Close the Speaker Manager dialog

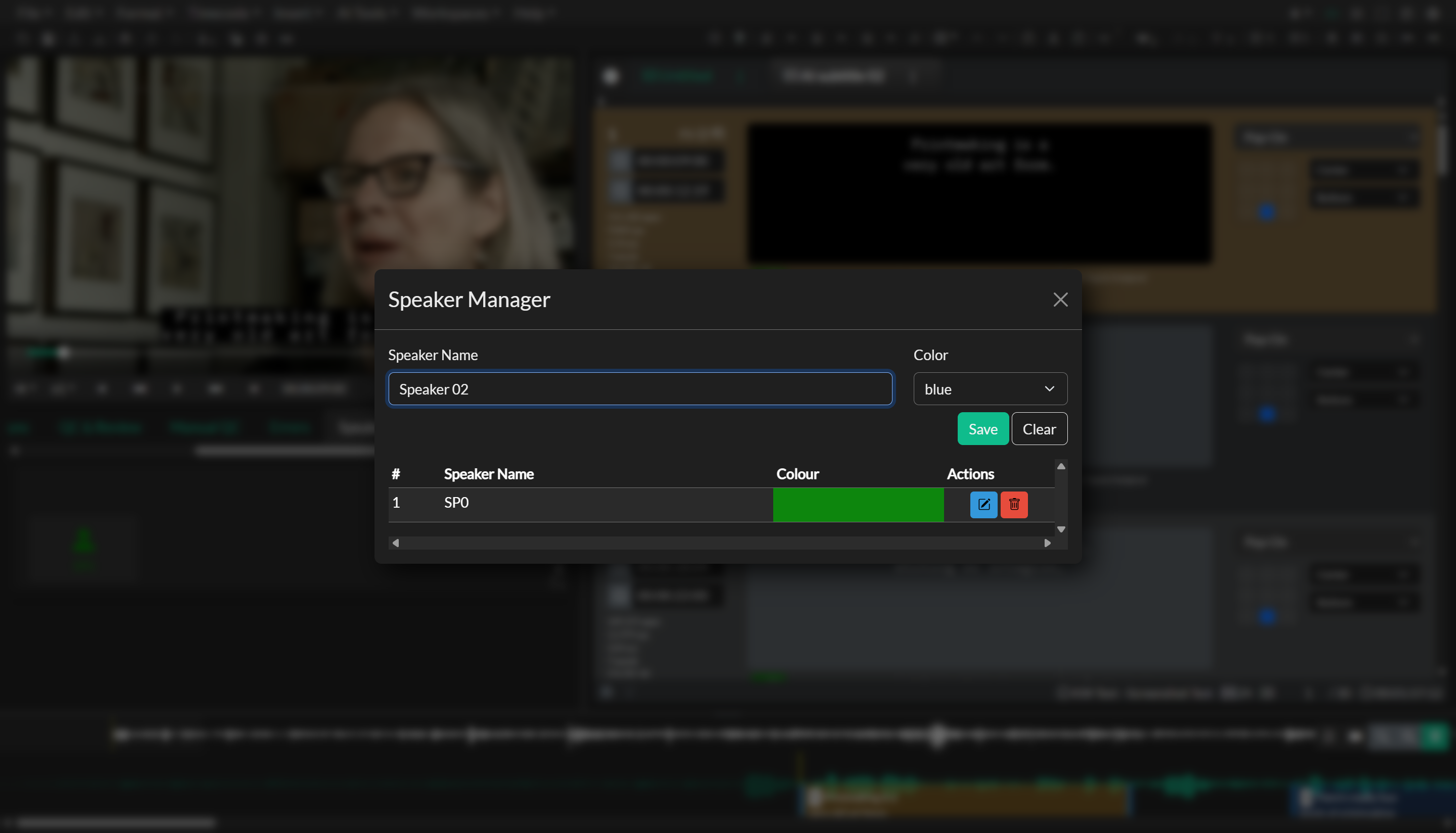click(1060, 299)
